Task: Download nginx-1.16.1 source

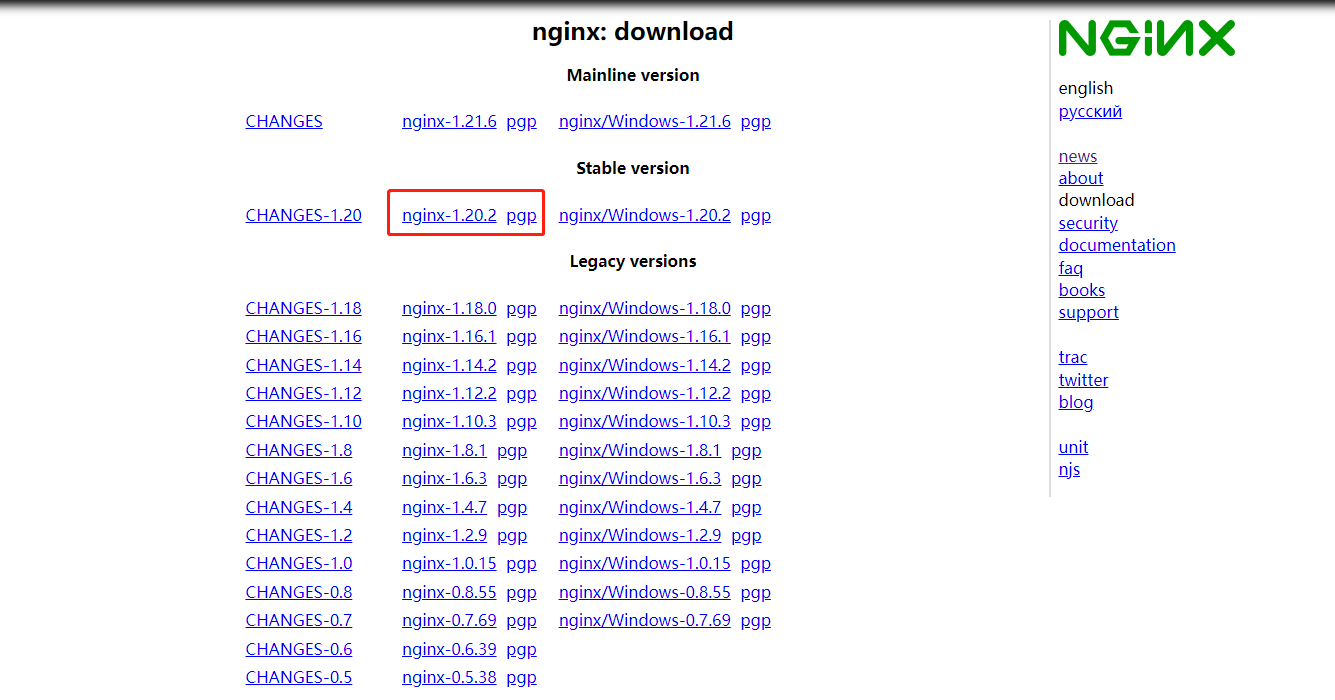Action: click(x=449, y=336)
